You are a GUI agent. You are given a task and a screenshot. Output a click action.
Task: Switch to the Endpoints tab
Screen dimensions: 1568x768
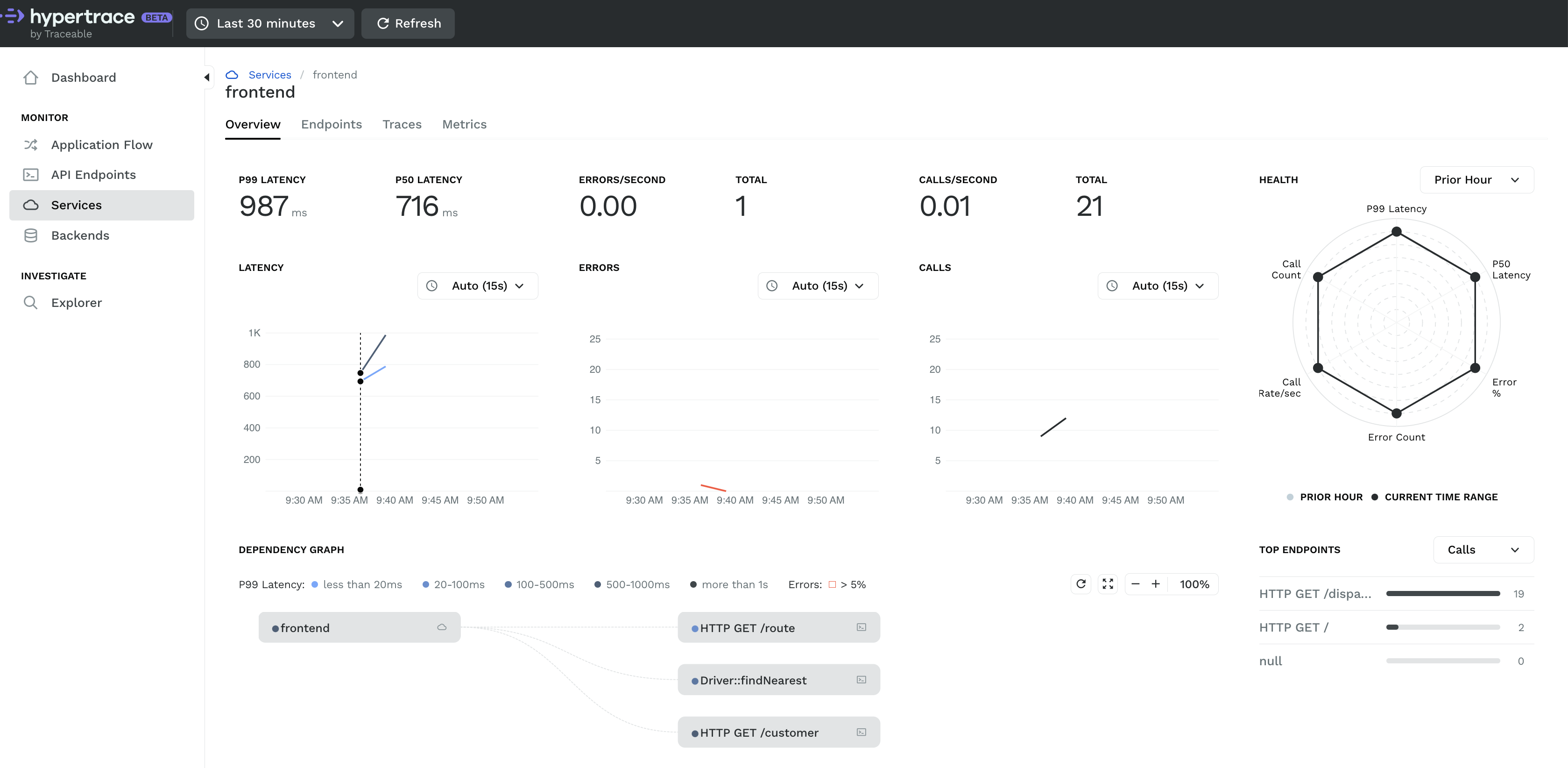click(x=331, y=124)
